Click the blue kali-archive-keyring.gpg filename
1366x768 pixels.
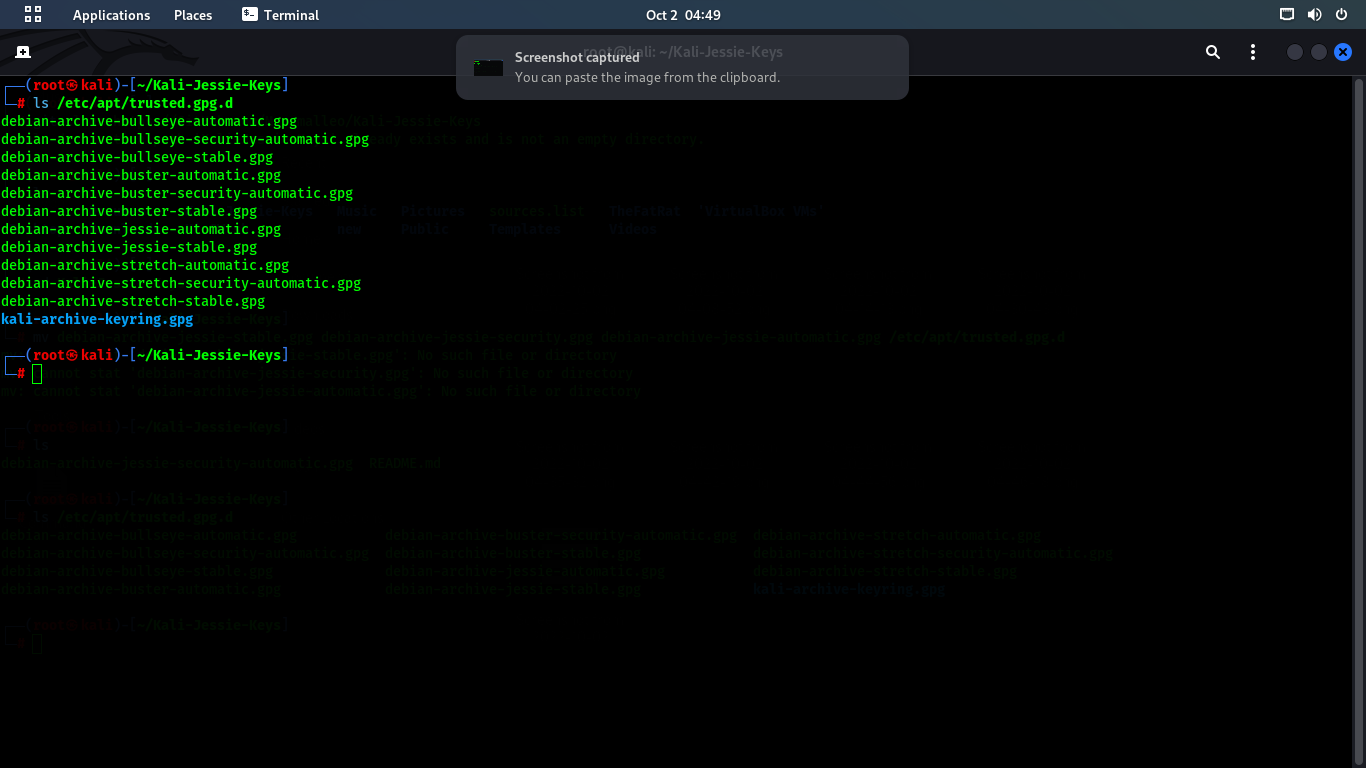[x=96, y=319]
